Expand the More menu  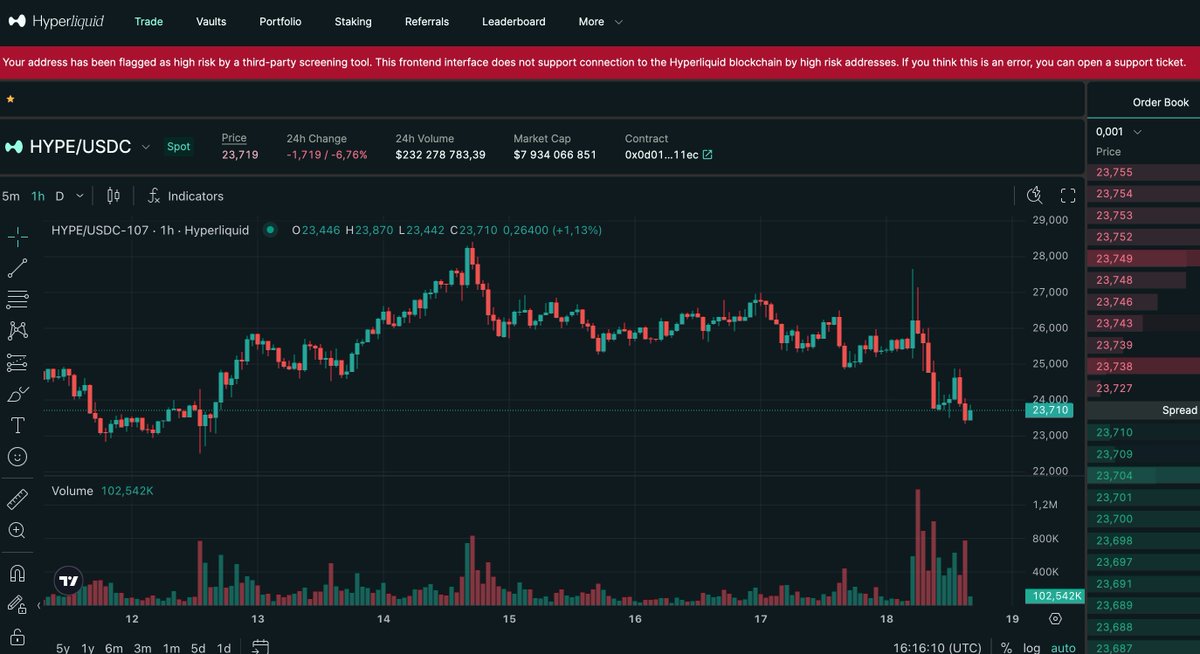click(600, 21)
